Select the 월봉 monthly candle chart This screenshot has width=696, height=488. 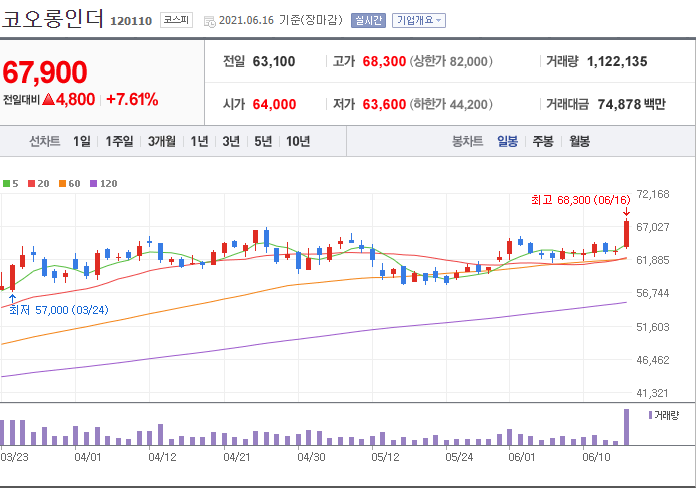579,142
